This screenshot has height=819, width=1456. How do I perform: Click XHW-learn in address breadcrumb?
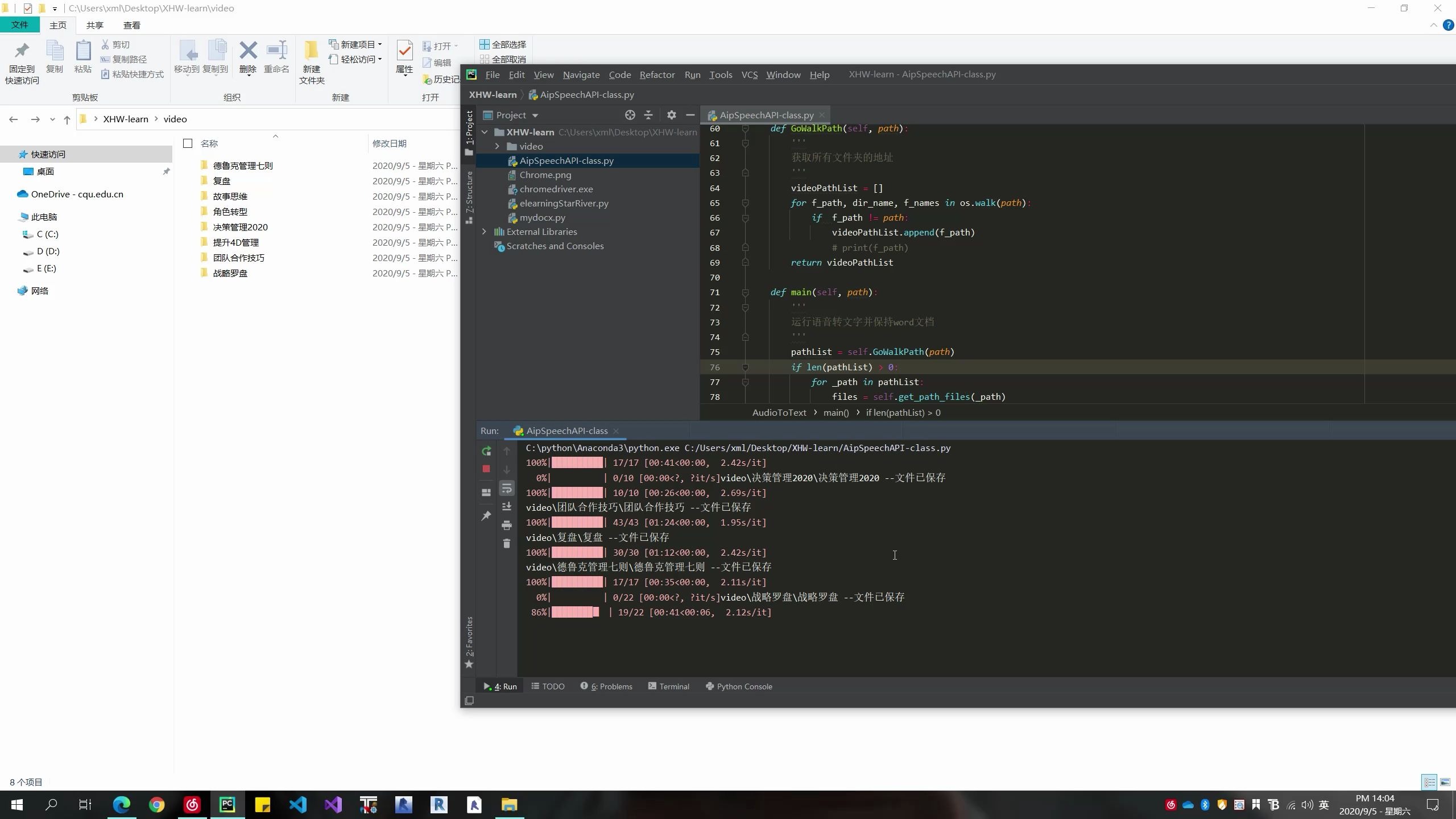[126, 119]
